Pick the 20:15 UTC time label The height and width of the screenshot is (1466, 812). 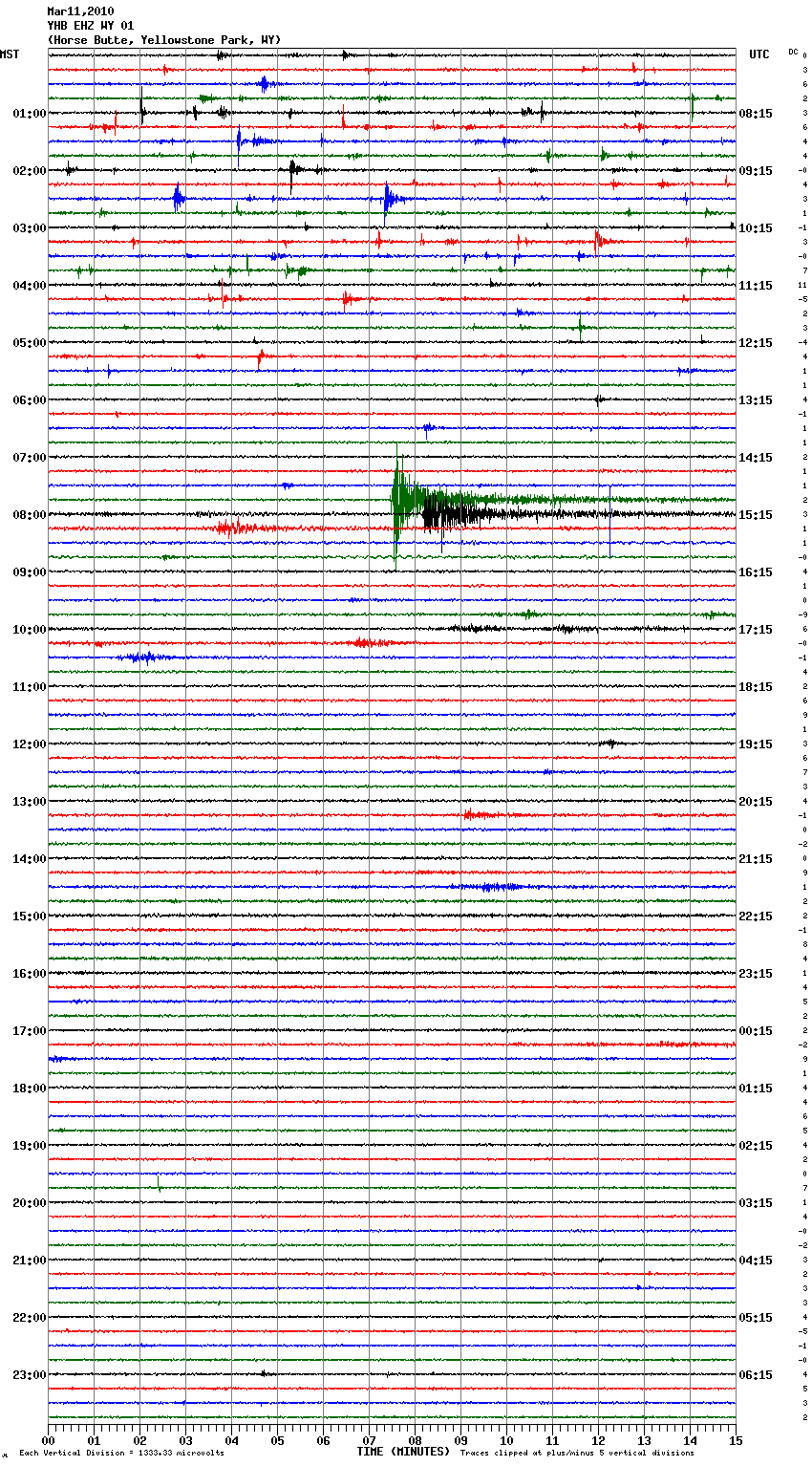point(756,802)
